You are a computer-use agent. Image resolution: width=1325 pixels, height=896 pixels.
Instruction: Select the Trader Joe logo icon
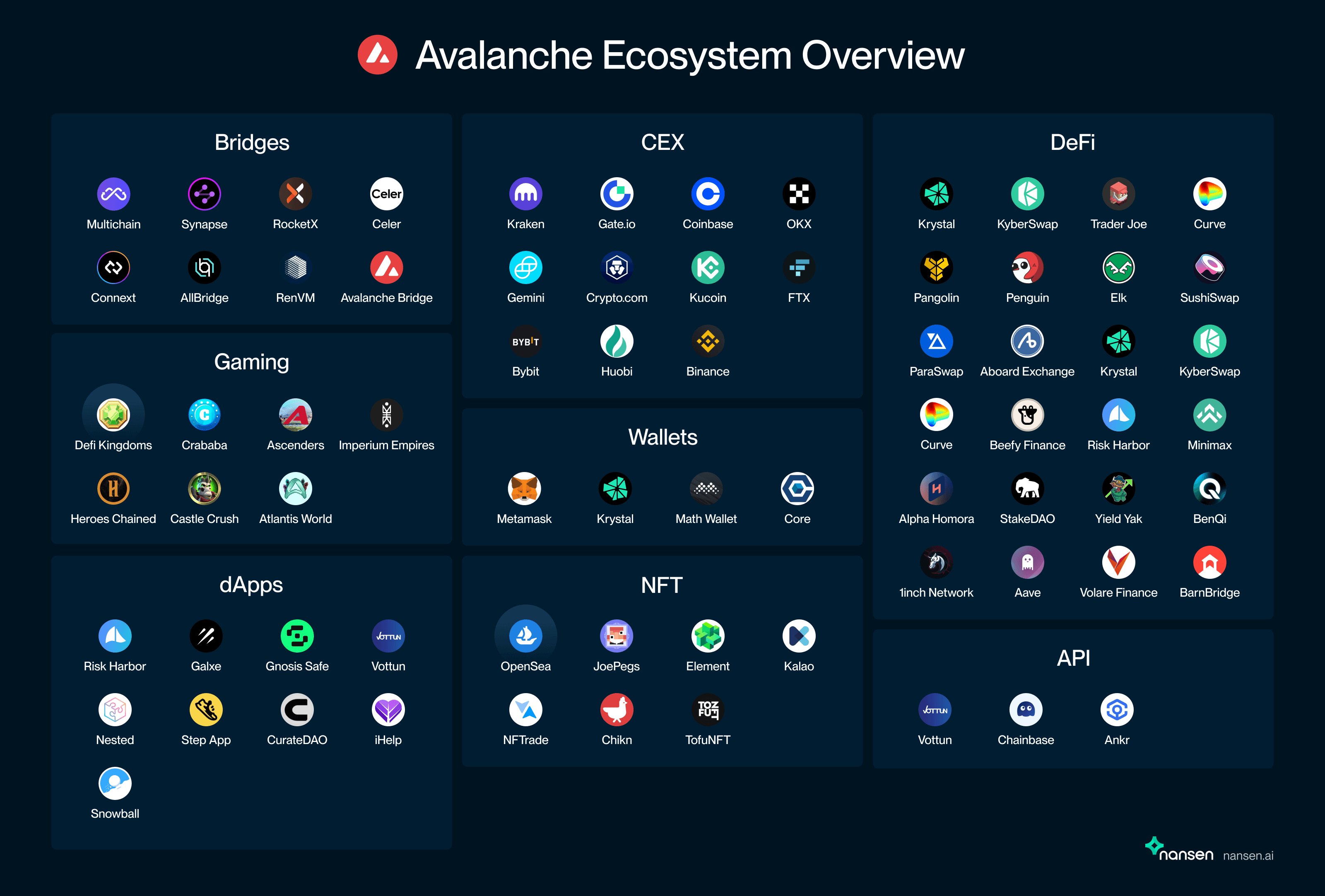tap(1119, 194)
